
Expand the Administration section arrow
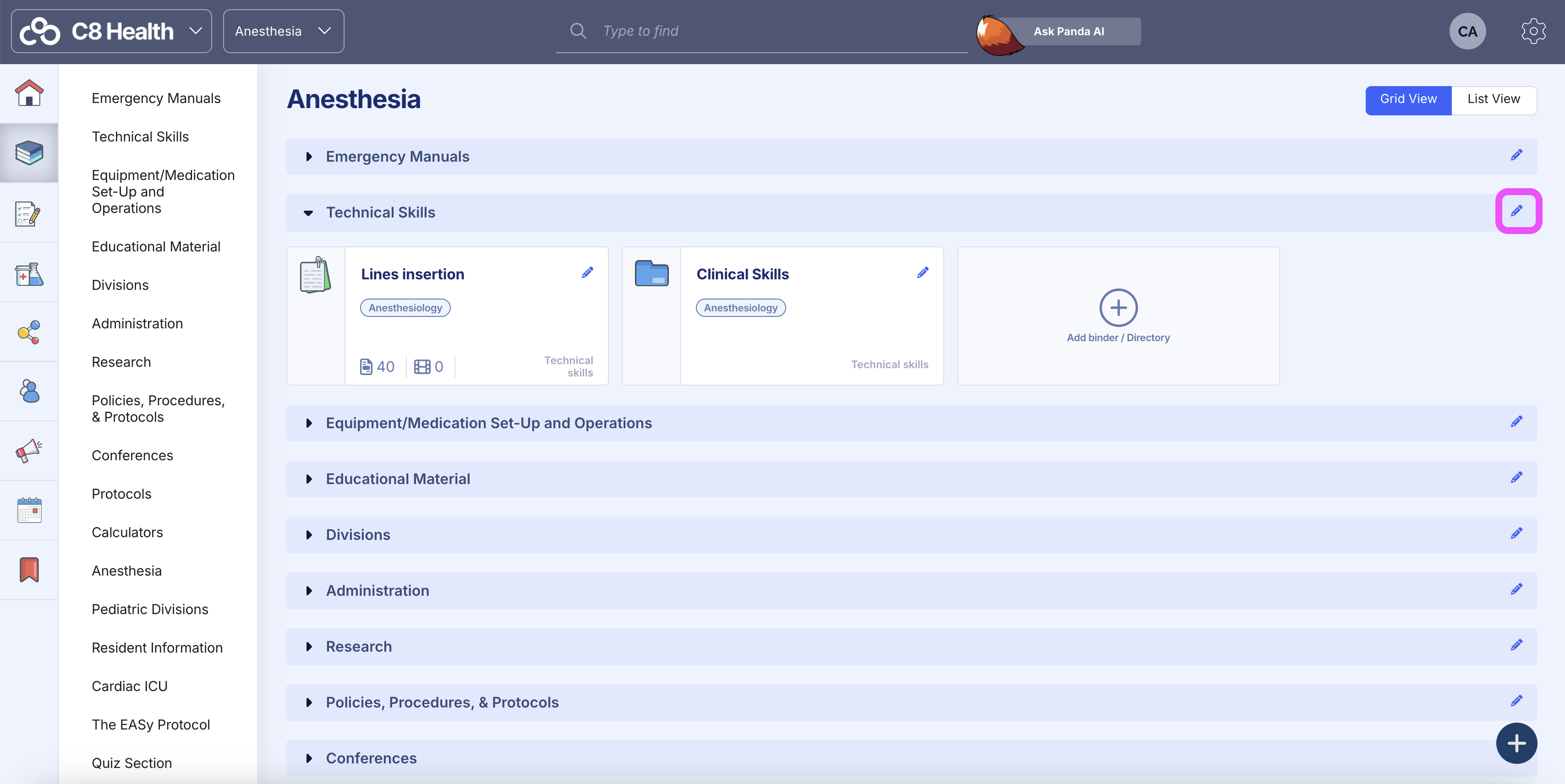click(x=309, y=591)
